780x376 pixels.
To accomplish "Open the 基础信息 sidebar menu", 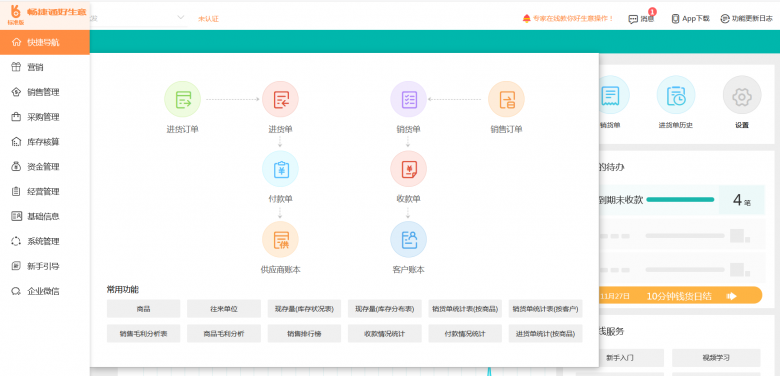I will (x=45, y=216).
